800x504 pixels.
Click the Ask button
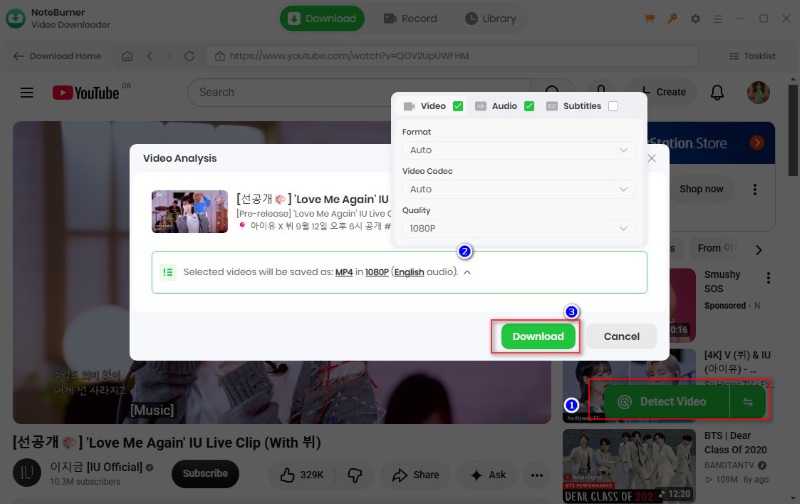point(488,475)
